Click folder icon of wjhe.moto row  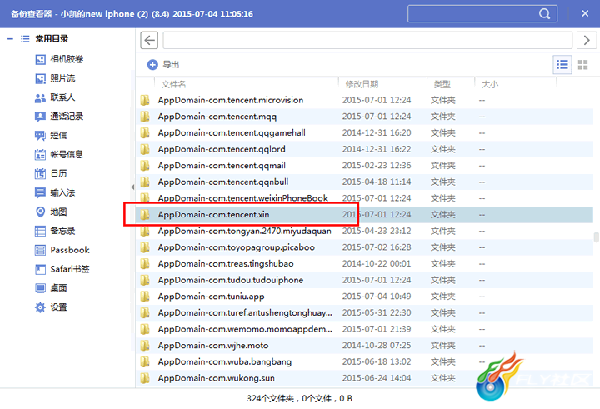145,346
